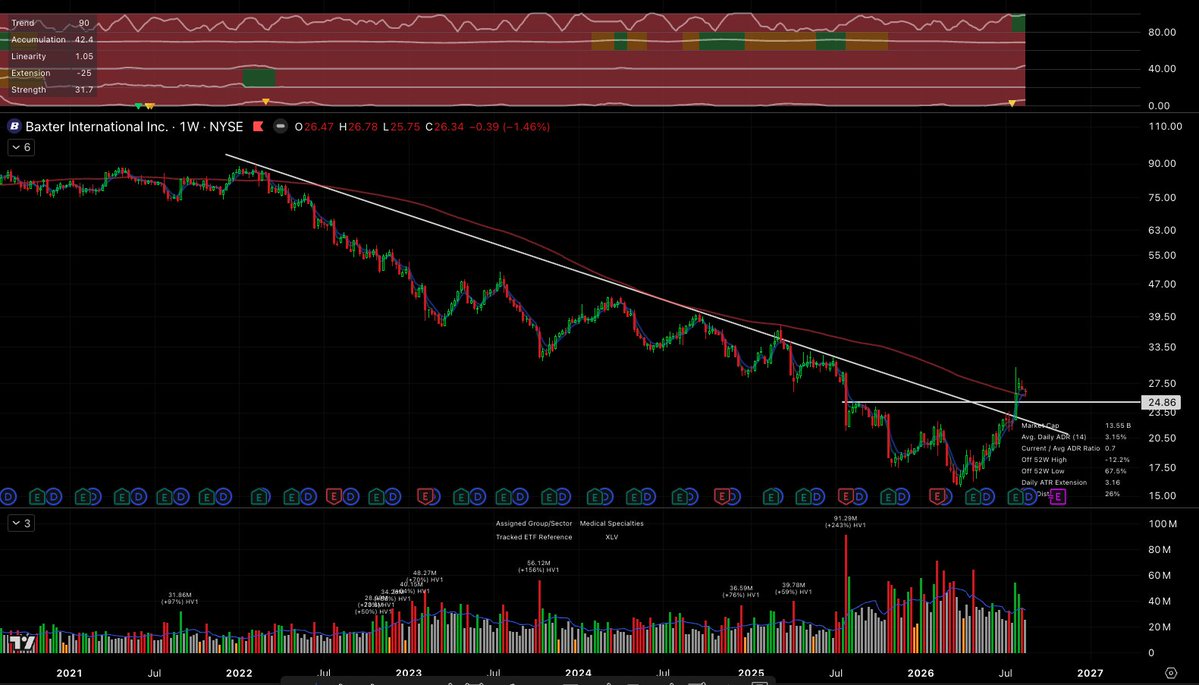Click the gray minus circle status icon

pyautogui.click(x=281, y=126)
